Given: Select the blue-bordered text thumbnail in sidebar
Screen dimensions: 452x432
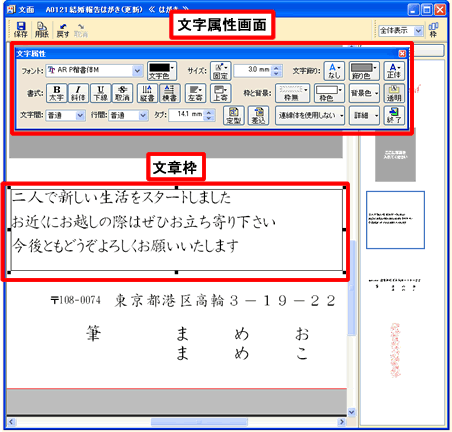Looking at the screenshot, I should click(395, 220).
